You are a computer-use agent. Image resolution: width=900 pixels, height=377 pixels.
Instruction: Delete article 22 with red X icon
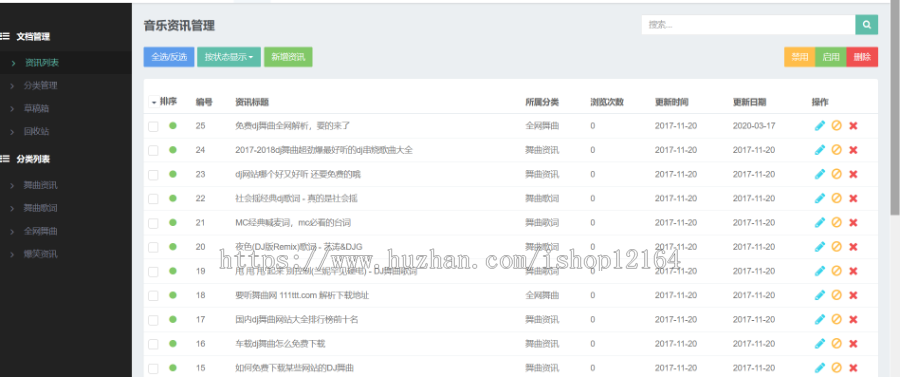point(853,198)
